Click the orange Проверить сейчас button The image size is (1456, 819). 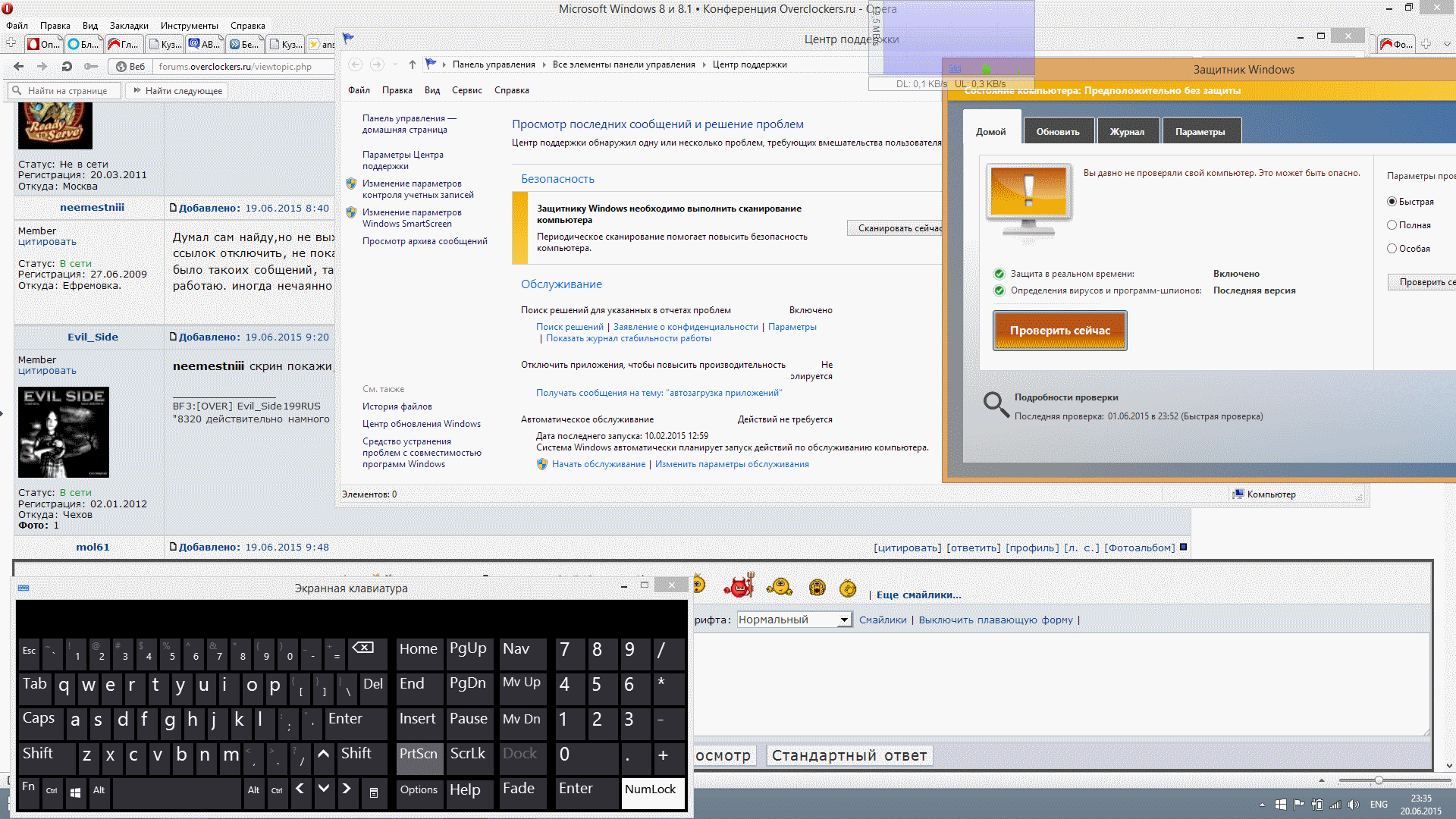1059,331
